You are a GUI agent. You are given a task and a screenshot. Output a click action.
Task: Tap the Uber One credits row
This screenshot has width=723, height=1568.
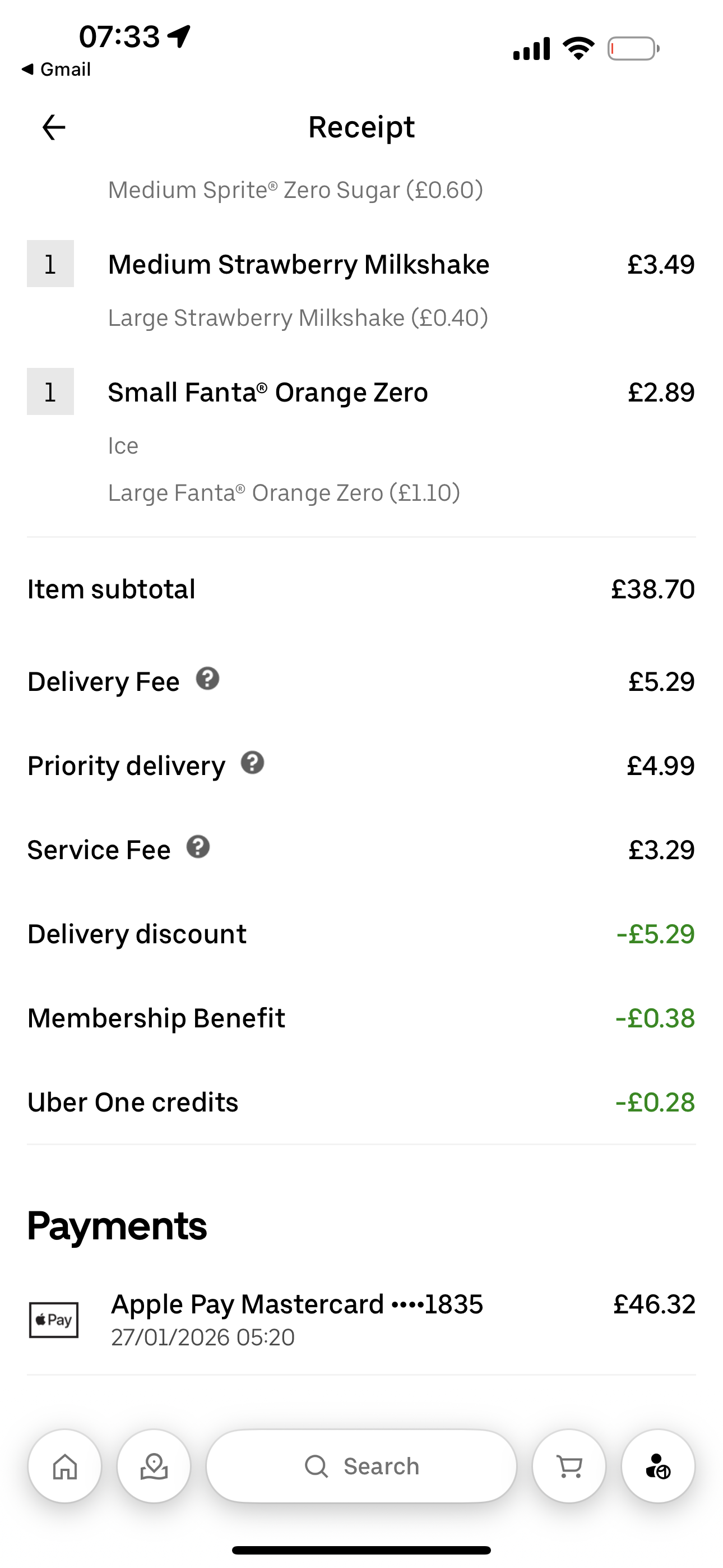133,1103
